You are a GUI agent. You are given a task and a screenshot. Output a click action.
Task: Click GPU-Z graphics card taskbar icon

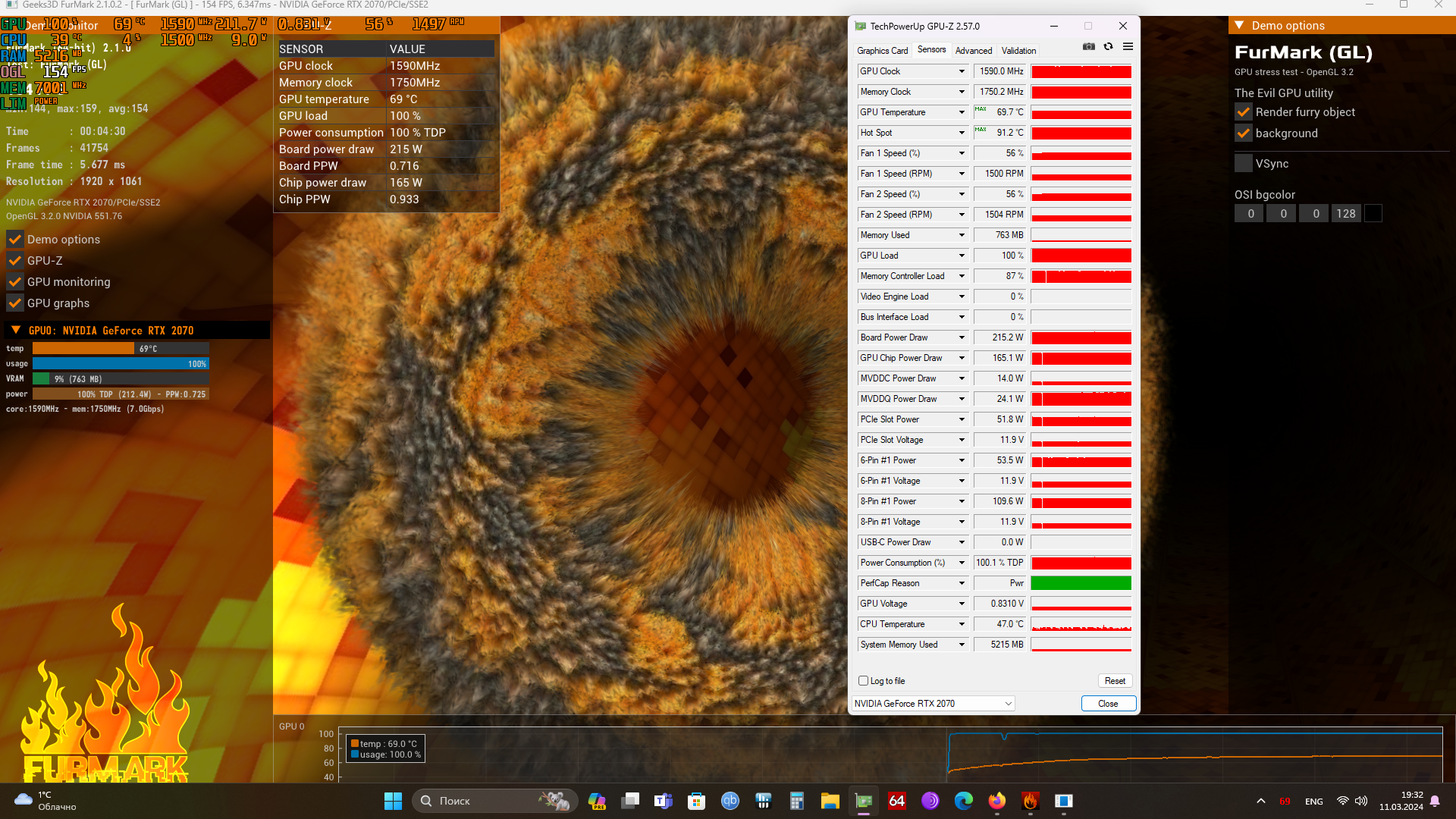pos(864,801)
